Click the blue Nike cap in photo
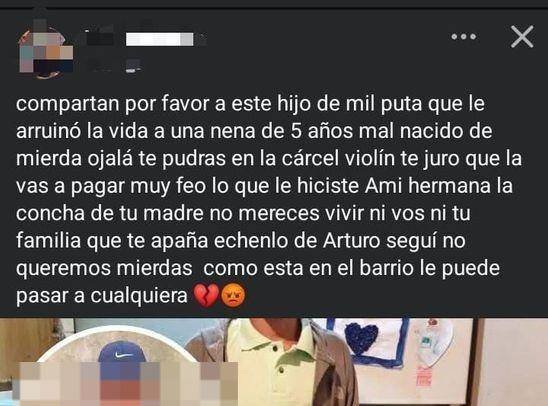Screen dimensions: 548x406 click(122, 353)
